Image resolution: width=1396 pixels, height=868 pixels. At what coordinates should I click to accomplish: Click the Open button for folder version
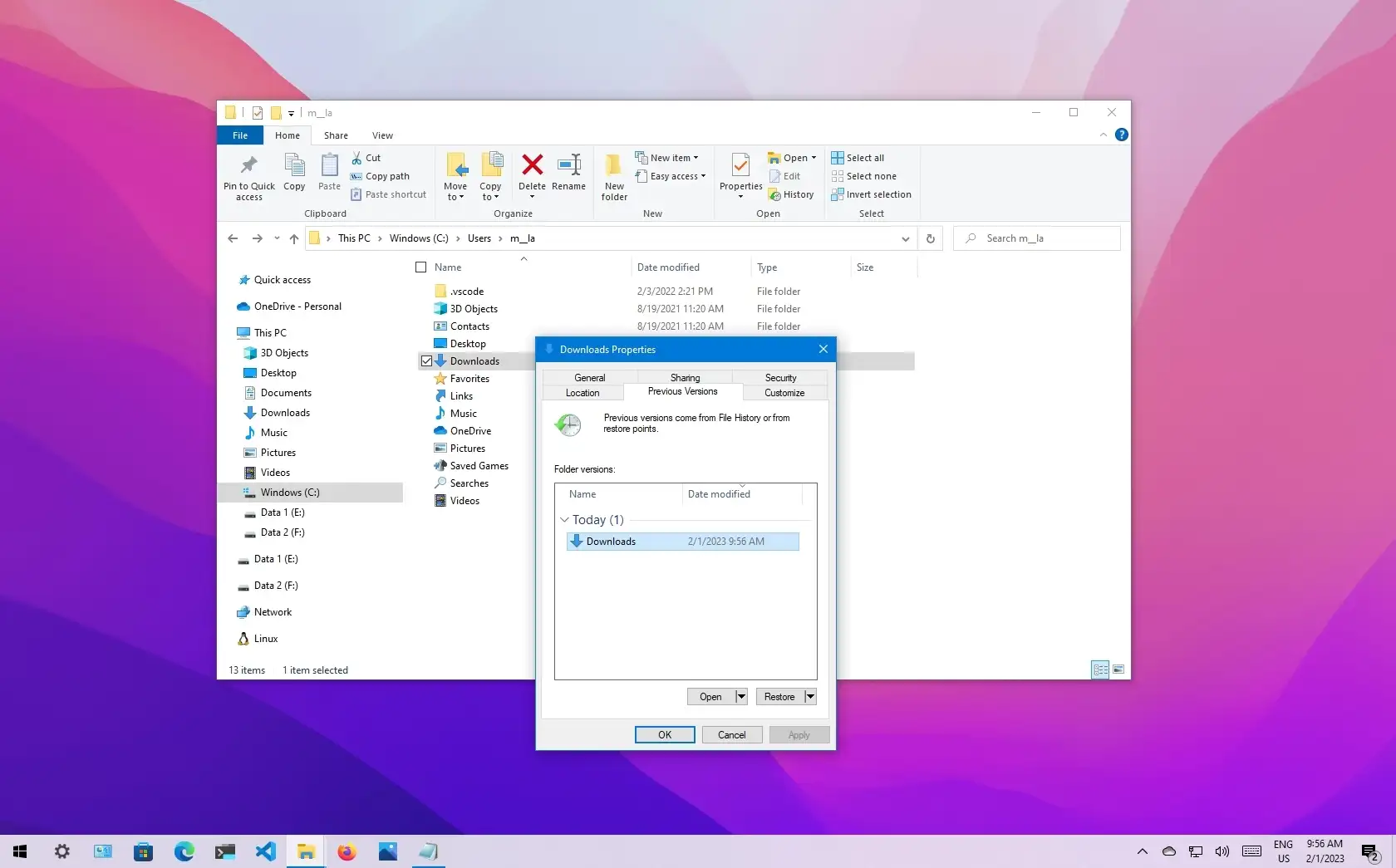click(710, 697)
